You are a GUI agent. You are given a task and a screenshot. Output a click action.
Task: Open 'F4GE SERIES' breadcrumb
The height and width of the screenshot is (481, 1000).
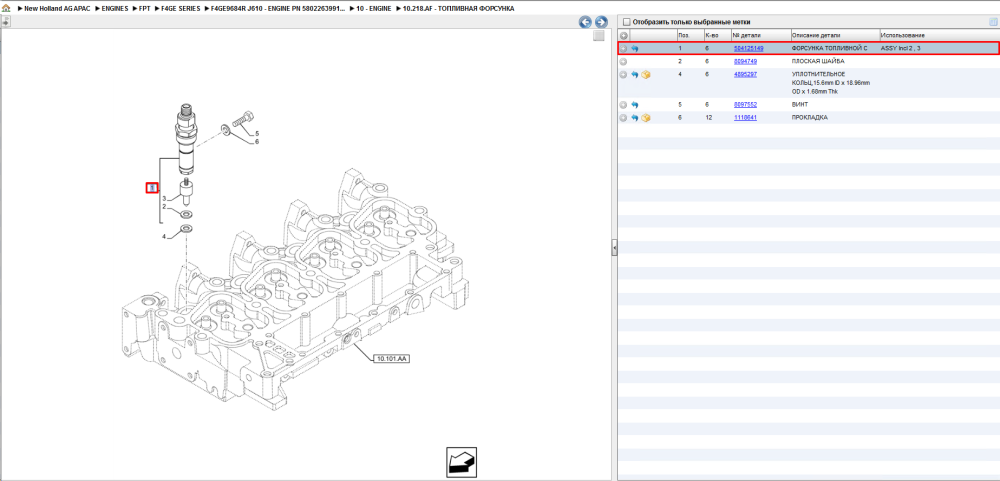(180, 9)
